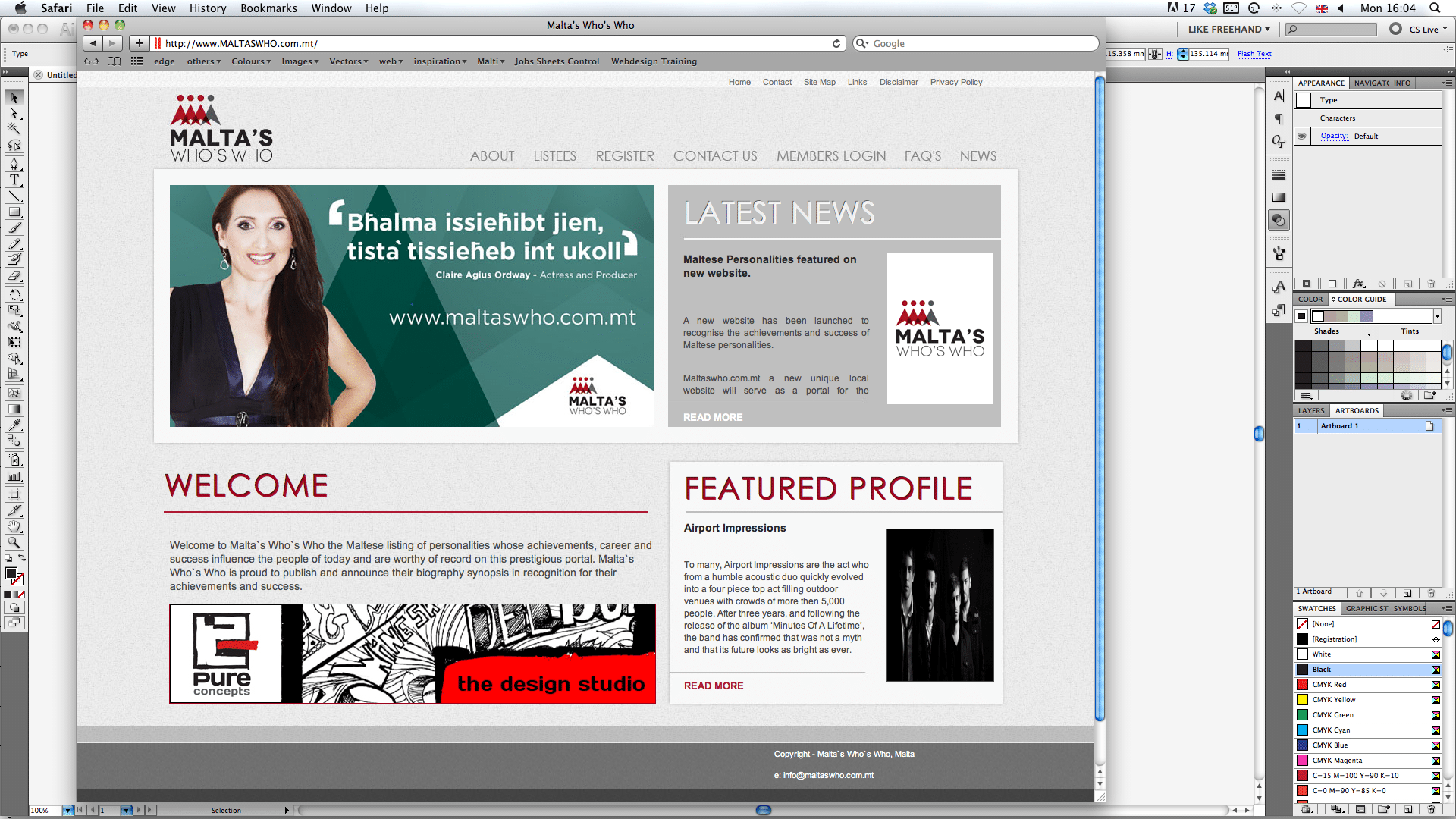
Task: Click Safari reload page icon
Action: [x=836, y=43]
